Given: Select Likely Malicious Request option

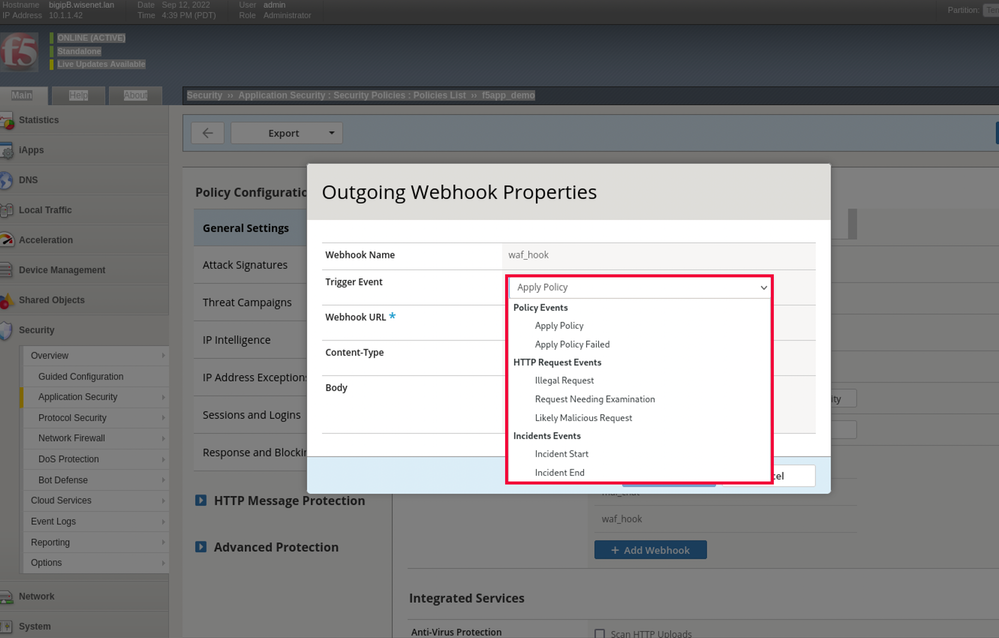Looking at the screenshot, I should point(583,418).
